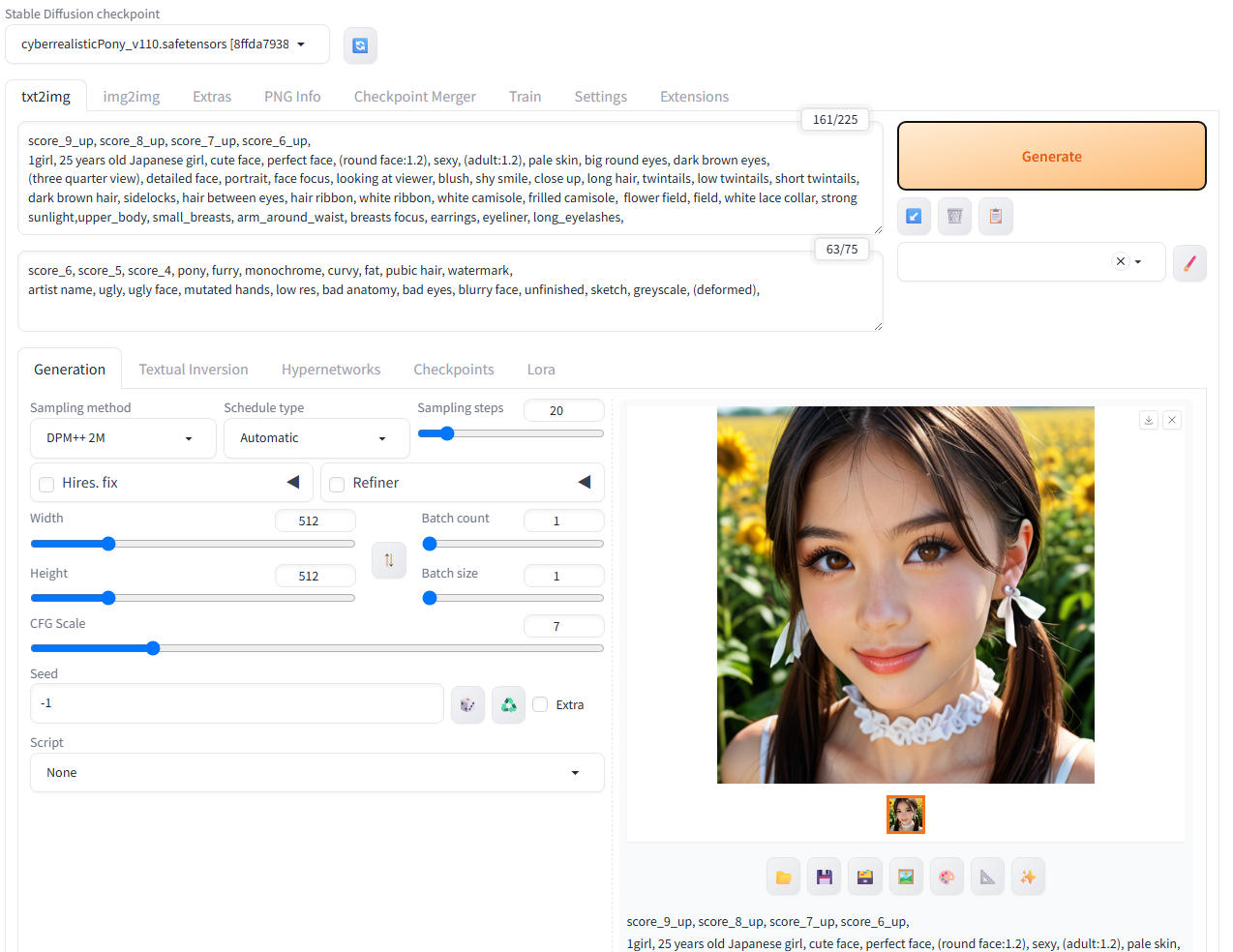Click the refresh checkpoint list icon

[x=360, y=45]
